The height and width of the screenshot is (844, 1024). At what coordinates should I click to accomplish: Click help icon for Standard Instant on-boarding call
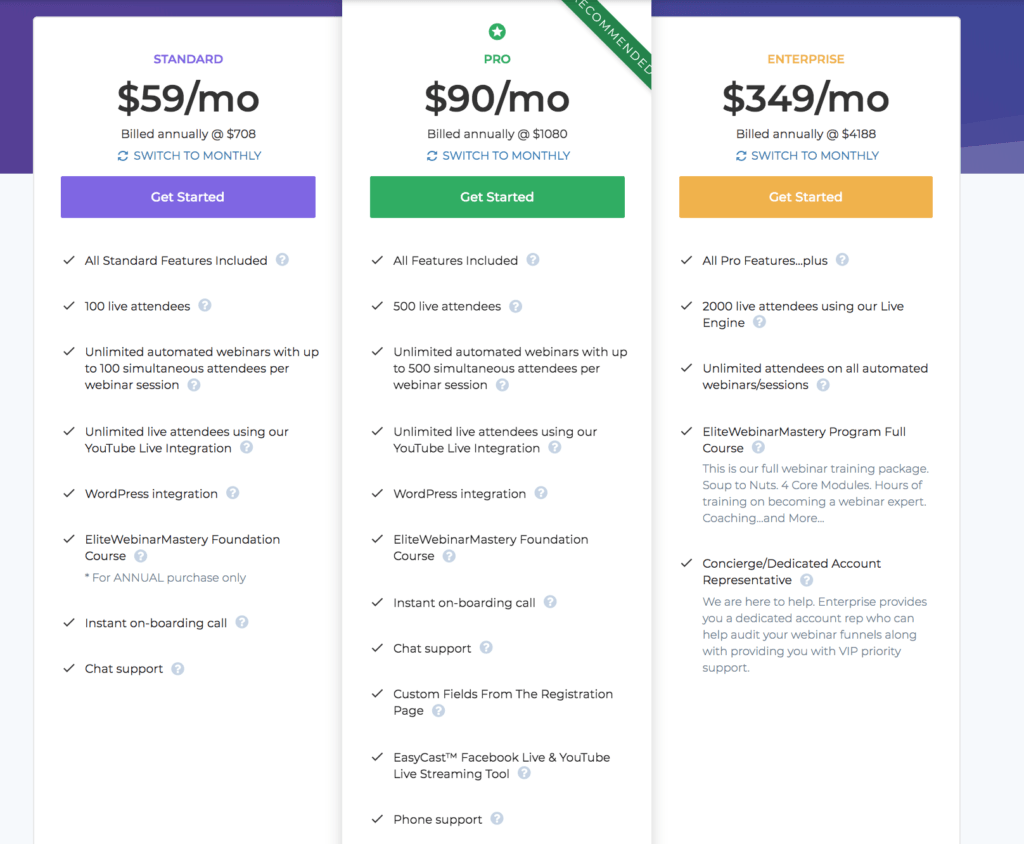tap(242, 622)
